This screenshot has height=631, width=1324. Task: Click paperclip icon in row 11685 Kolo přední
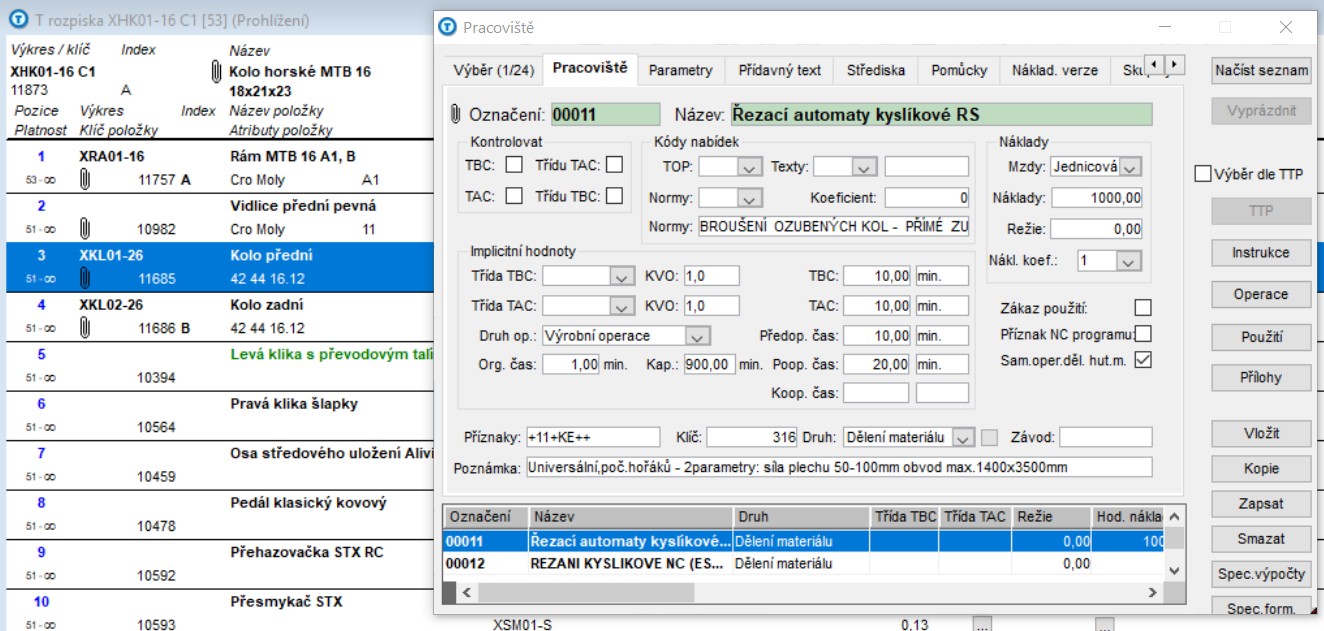pyautogui.click(x=85, y=279)
